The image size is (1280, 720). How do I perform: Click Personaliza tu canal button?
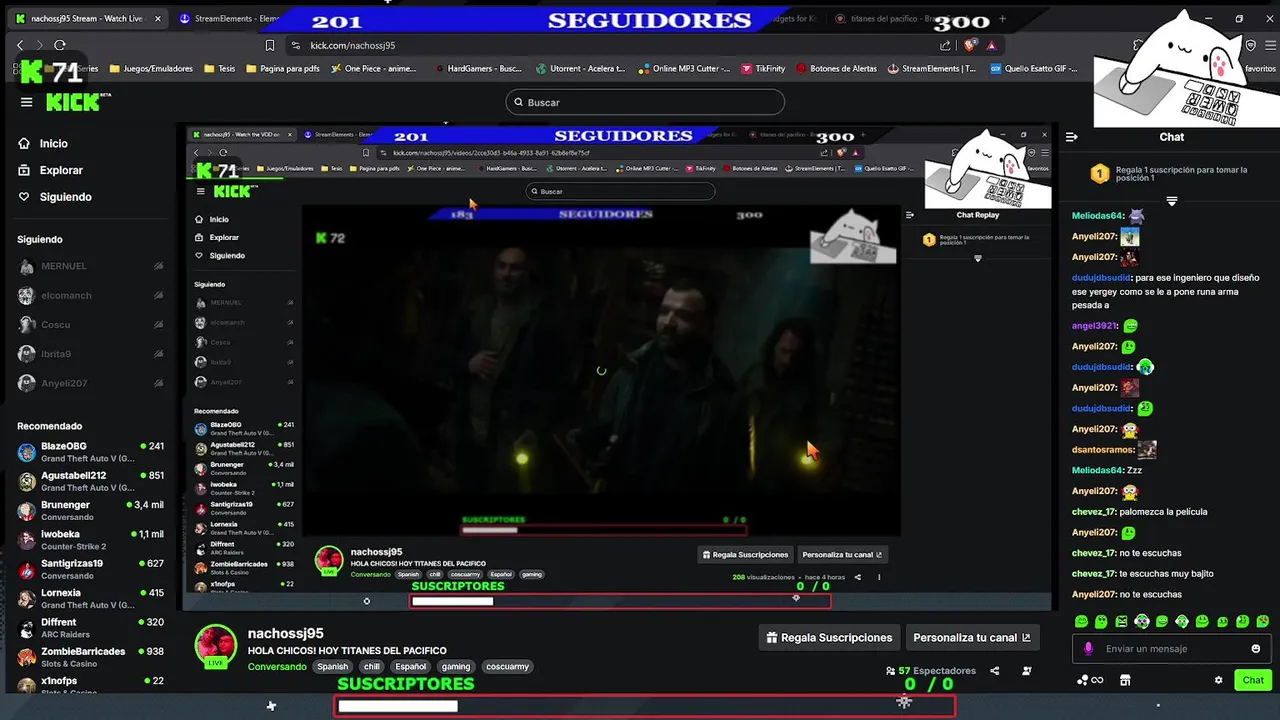click(972, 638)
